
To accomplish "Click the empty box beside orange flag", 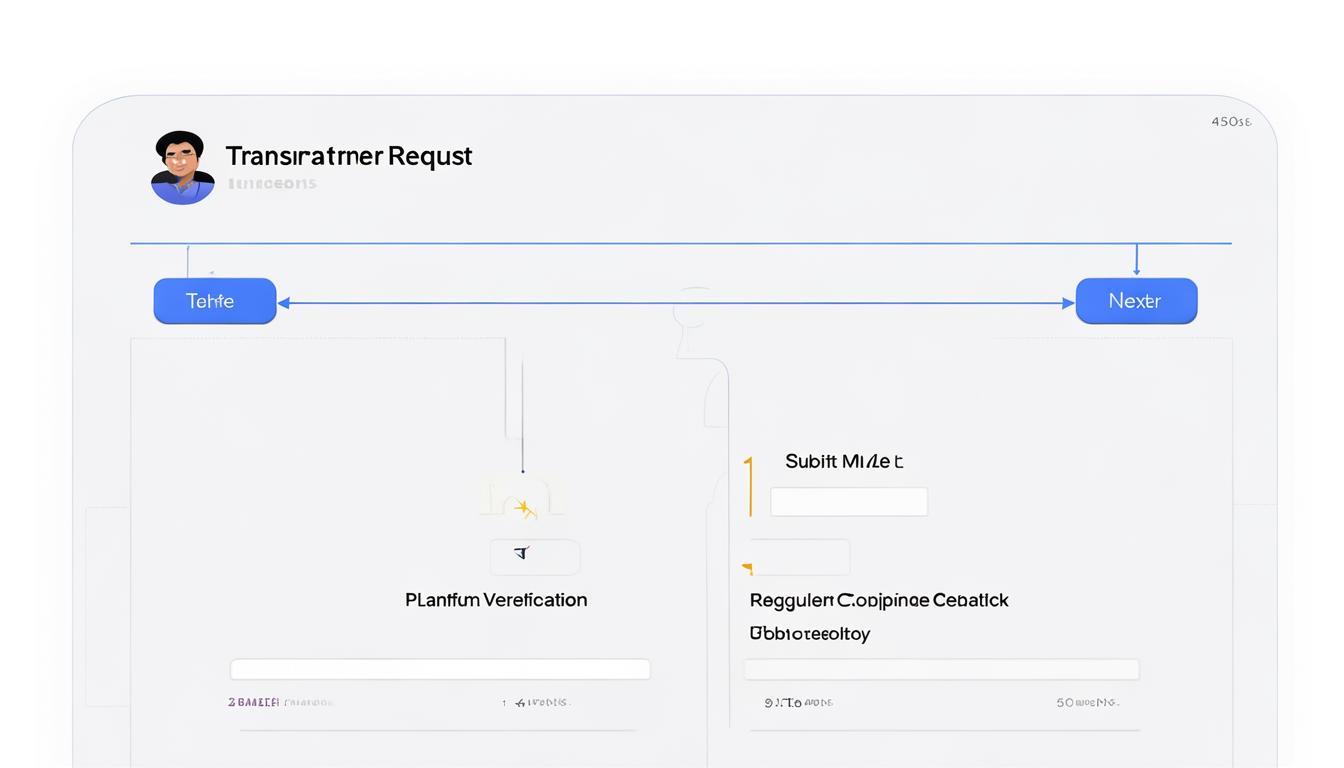I will coord(800,557).
